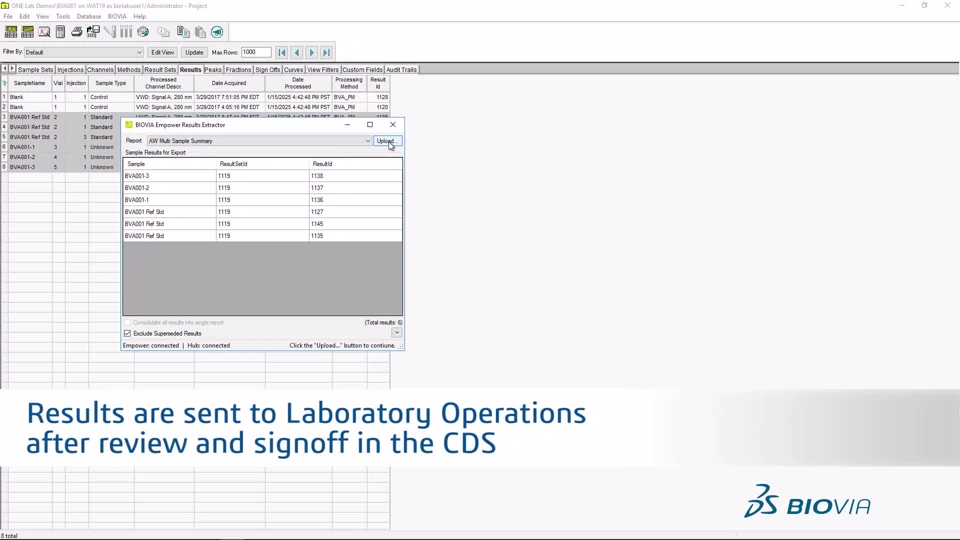Viewport: 960px width, 540px height.
Task: Click the Update button
Action: (194, 53)
